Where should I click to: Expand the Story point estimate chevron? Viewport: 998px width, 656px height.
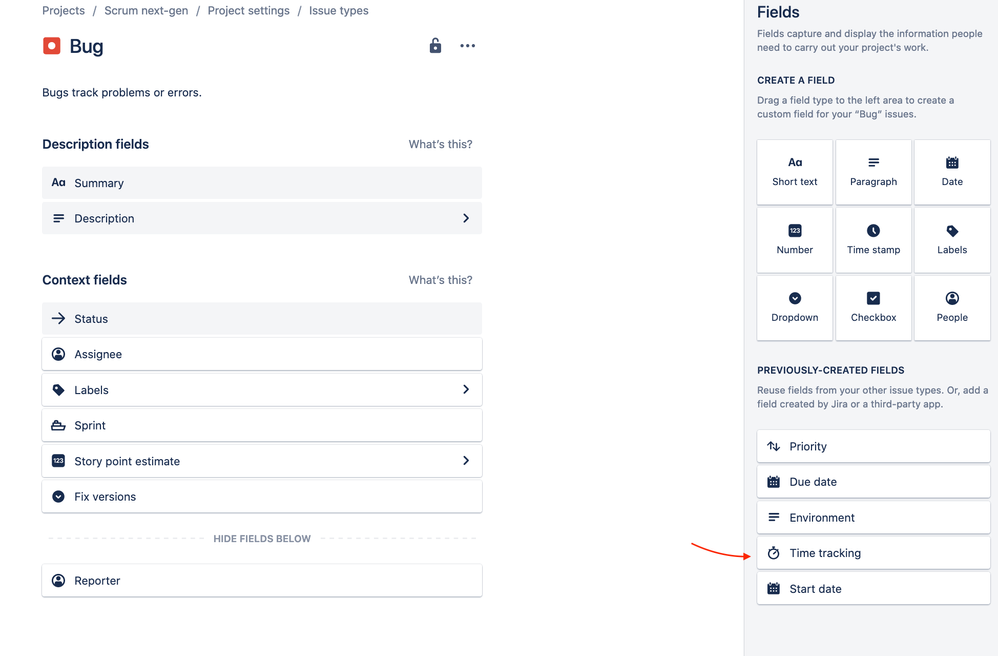(466, 460)
